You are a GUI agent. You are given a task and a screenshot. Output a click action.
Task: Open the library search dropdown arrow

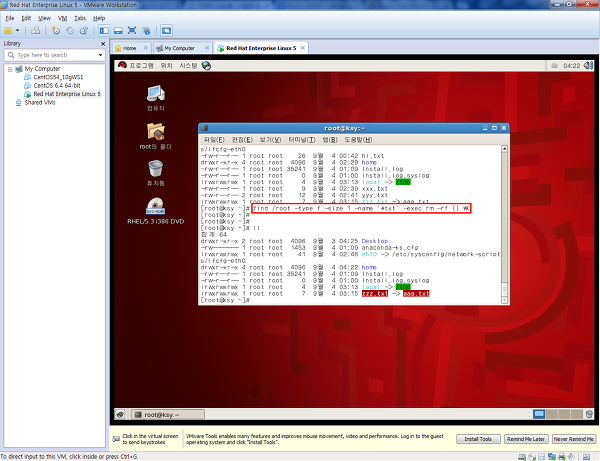(x=100, y=55)
